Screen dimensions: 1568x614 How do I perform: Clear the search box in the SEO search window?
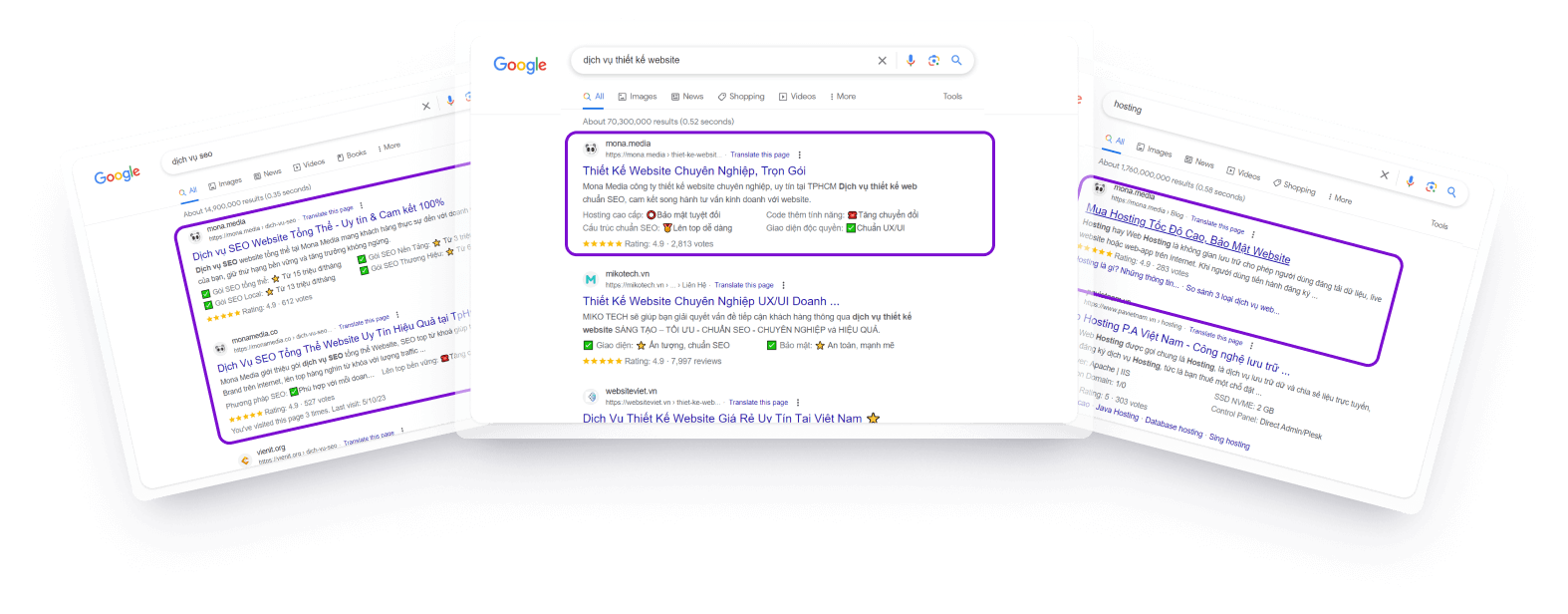pos(426,106)
